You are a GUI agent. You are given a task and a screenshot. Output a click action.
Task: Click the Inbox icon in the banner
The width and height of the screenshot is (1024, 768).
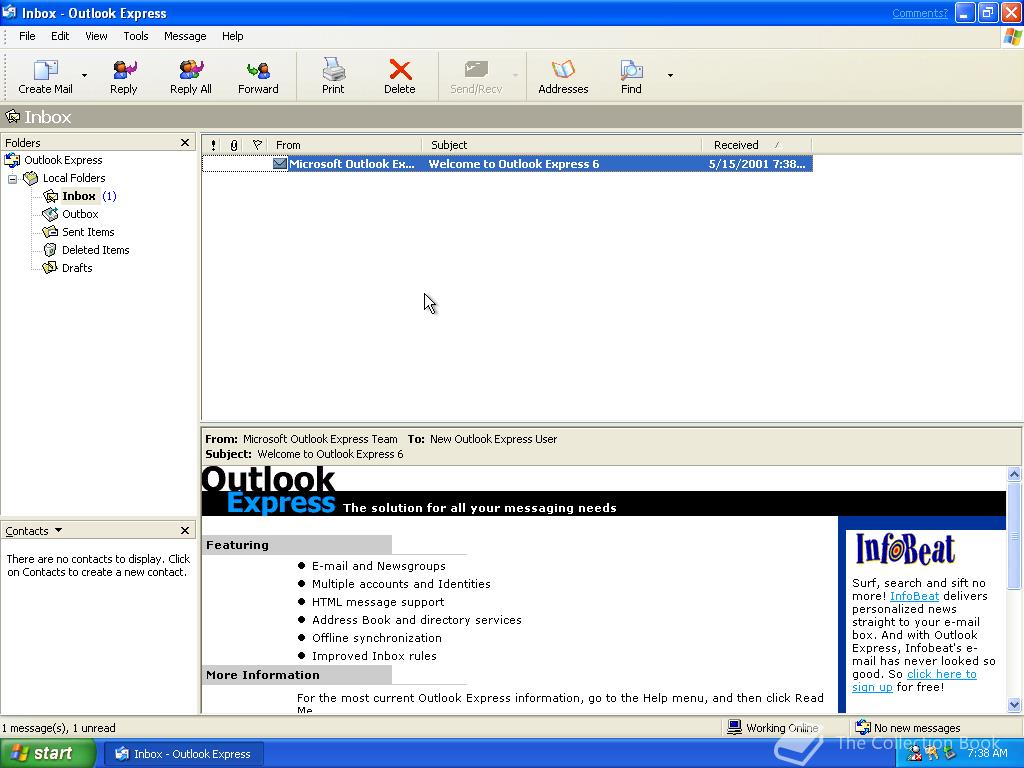click(12, 117)
